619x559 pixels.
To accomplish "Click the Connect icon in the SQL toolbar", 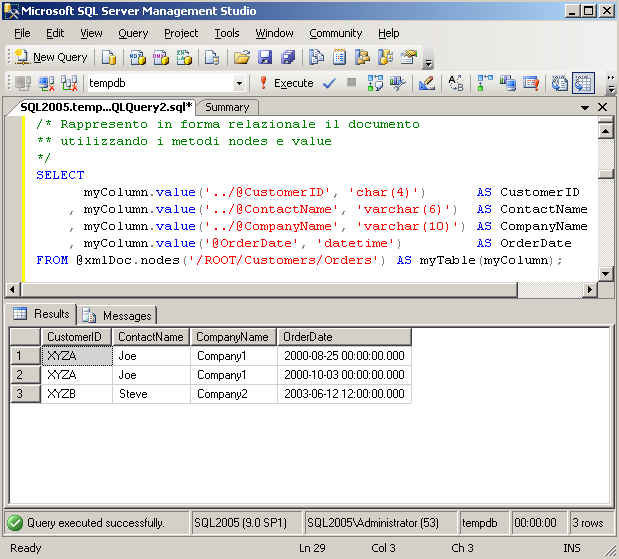I will [x=23, y=83].
